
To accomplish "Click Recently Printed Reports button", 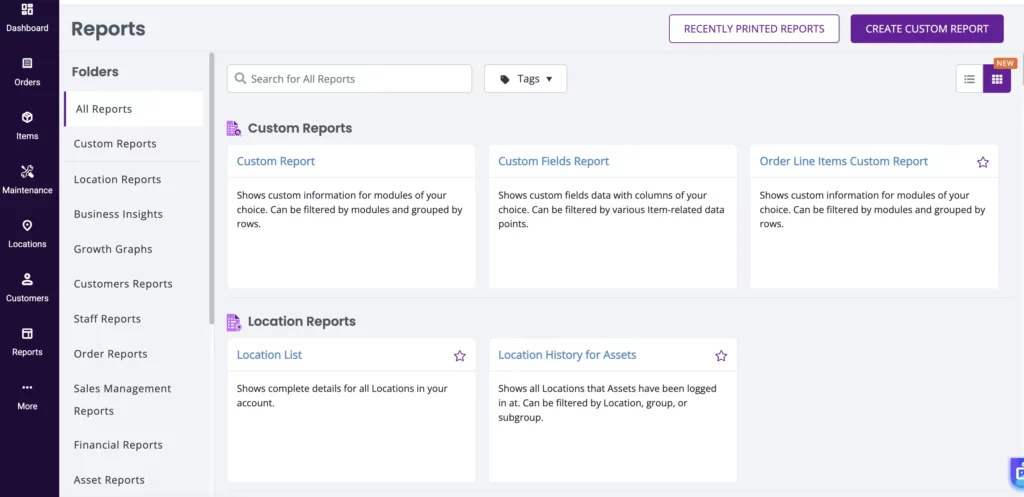I will point(754,29).
